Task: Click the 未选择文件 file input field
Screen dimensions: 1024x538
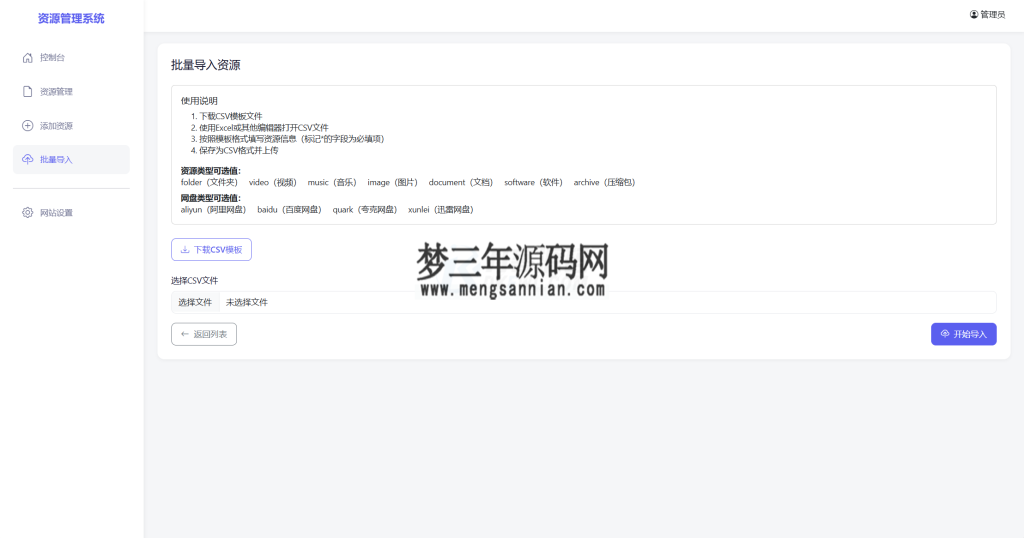Action: point(584,302)
